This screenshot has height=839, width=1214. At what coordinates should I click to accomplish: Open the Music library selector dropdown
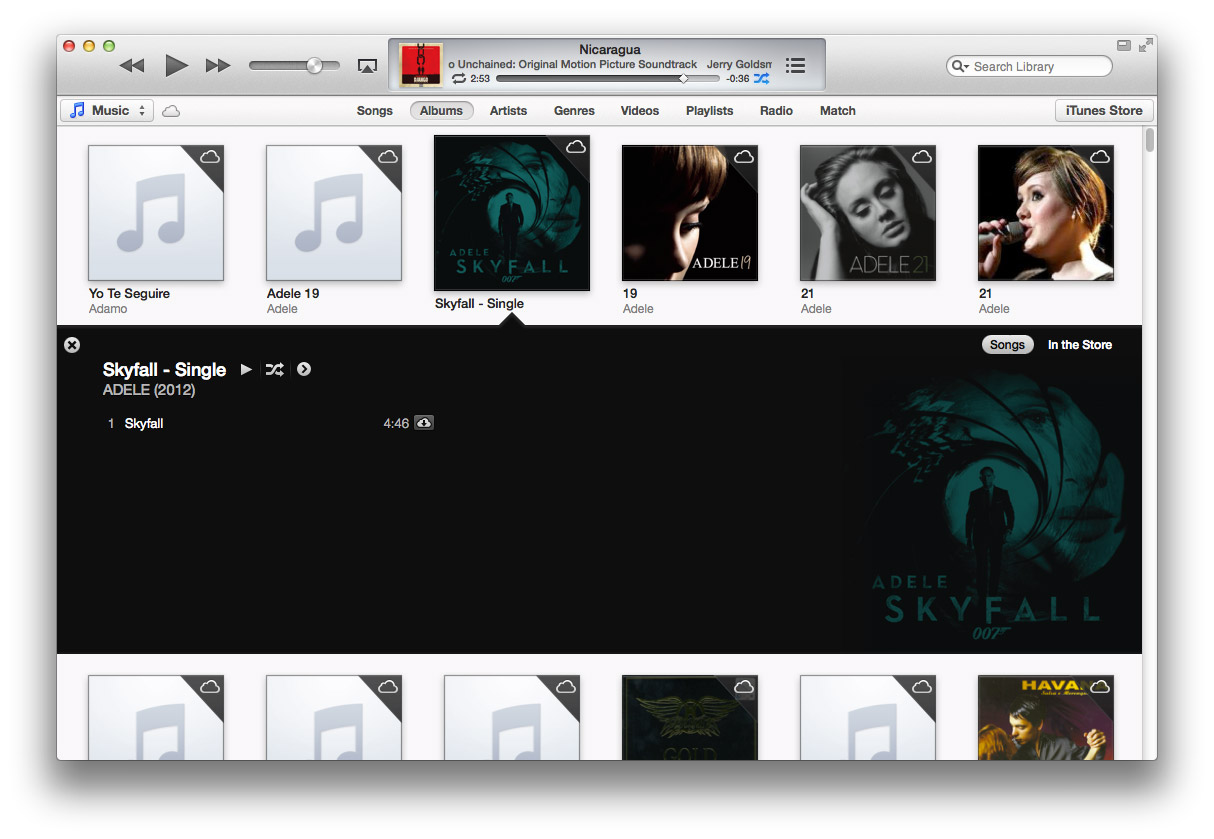click(x=107, y=111)
